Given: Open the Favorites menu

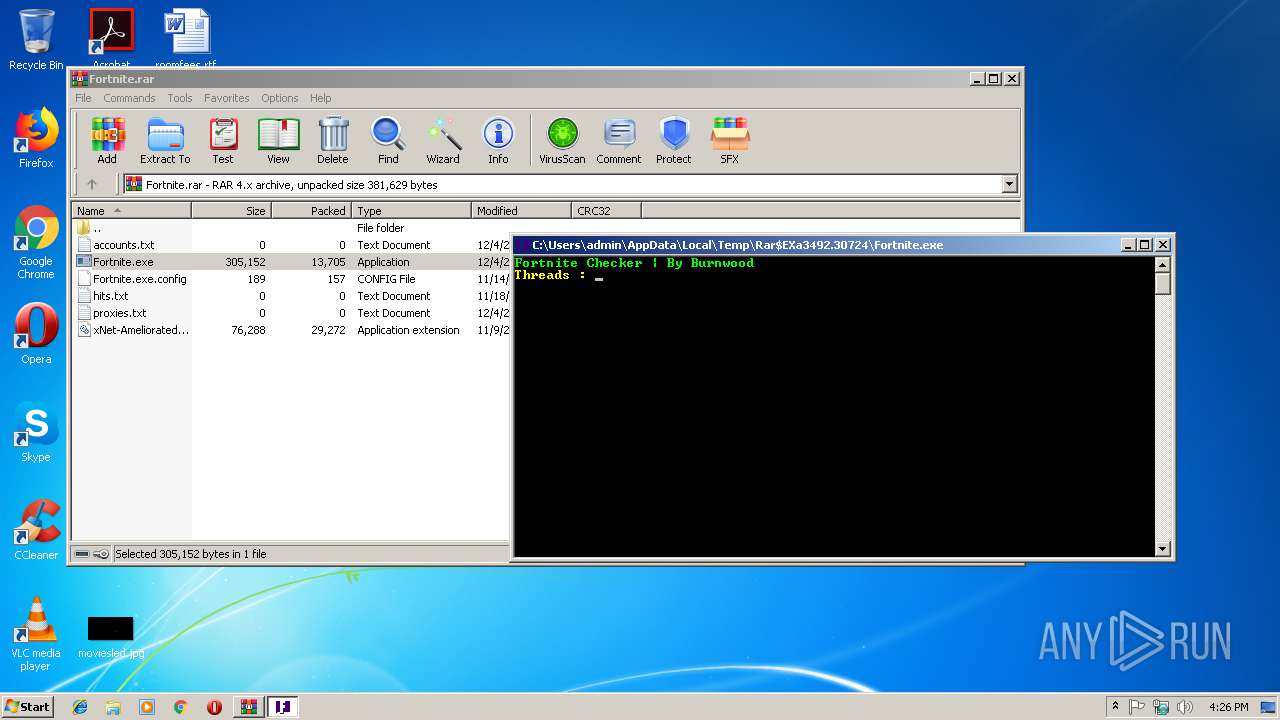Looking at the screenshot, I should [x=227, y=98].
